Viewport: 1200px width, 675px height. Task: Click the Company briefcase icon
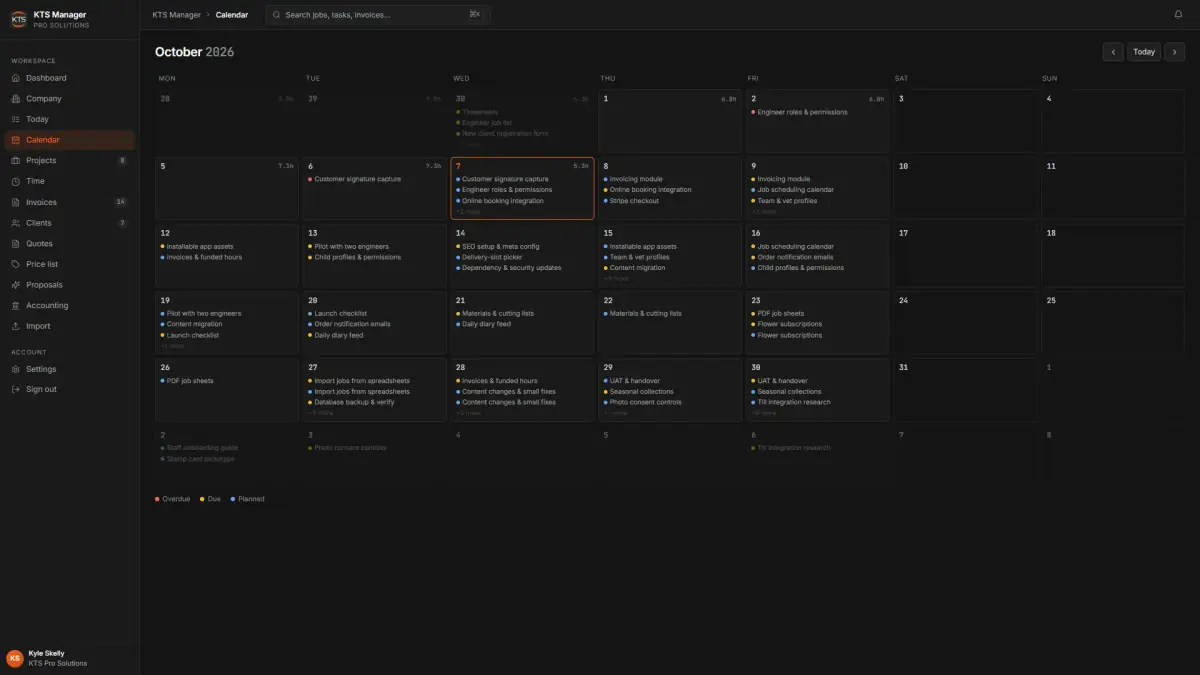click(16, 99)
